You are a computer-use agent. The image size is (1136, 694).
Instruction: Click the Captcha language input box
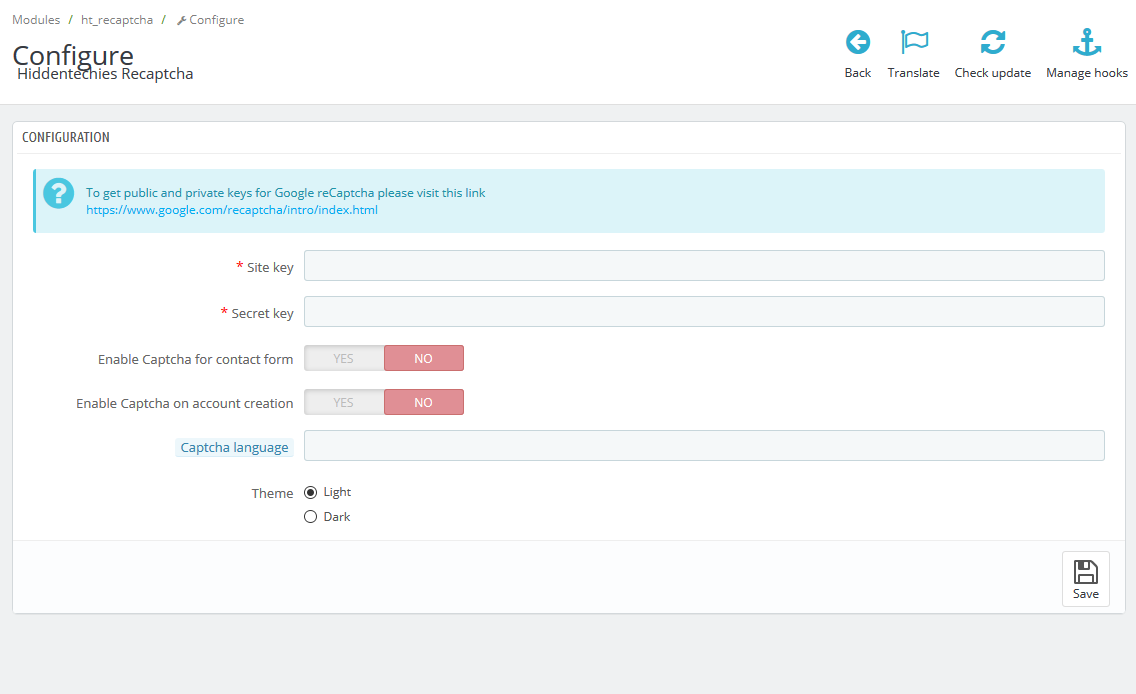[x=704, y=446]
